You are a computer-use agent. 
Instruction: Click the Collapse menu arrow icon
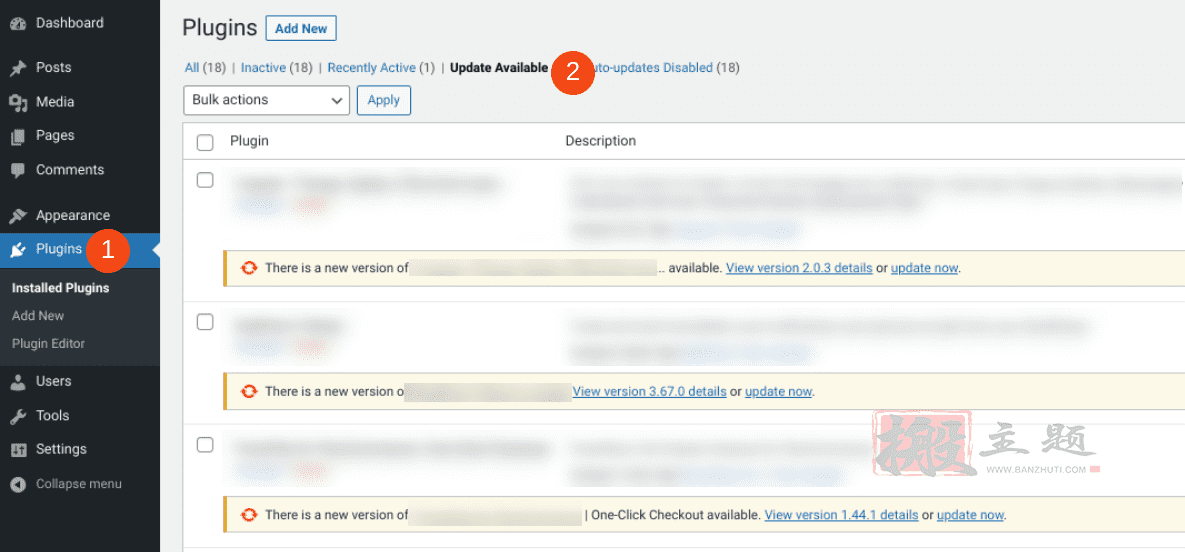click(x=18, y=484)
